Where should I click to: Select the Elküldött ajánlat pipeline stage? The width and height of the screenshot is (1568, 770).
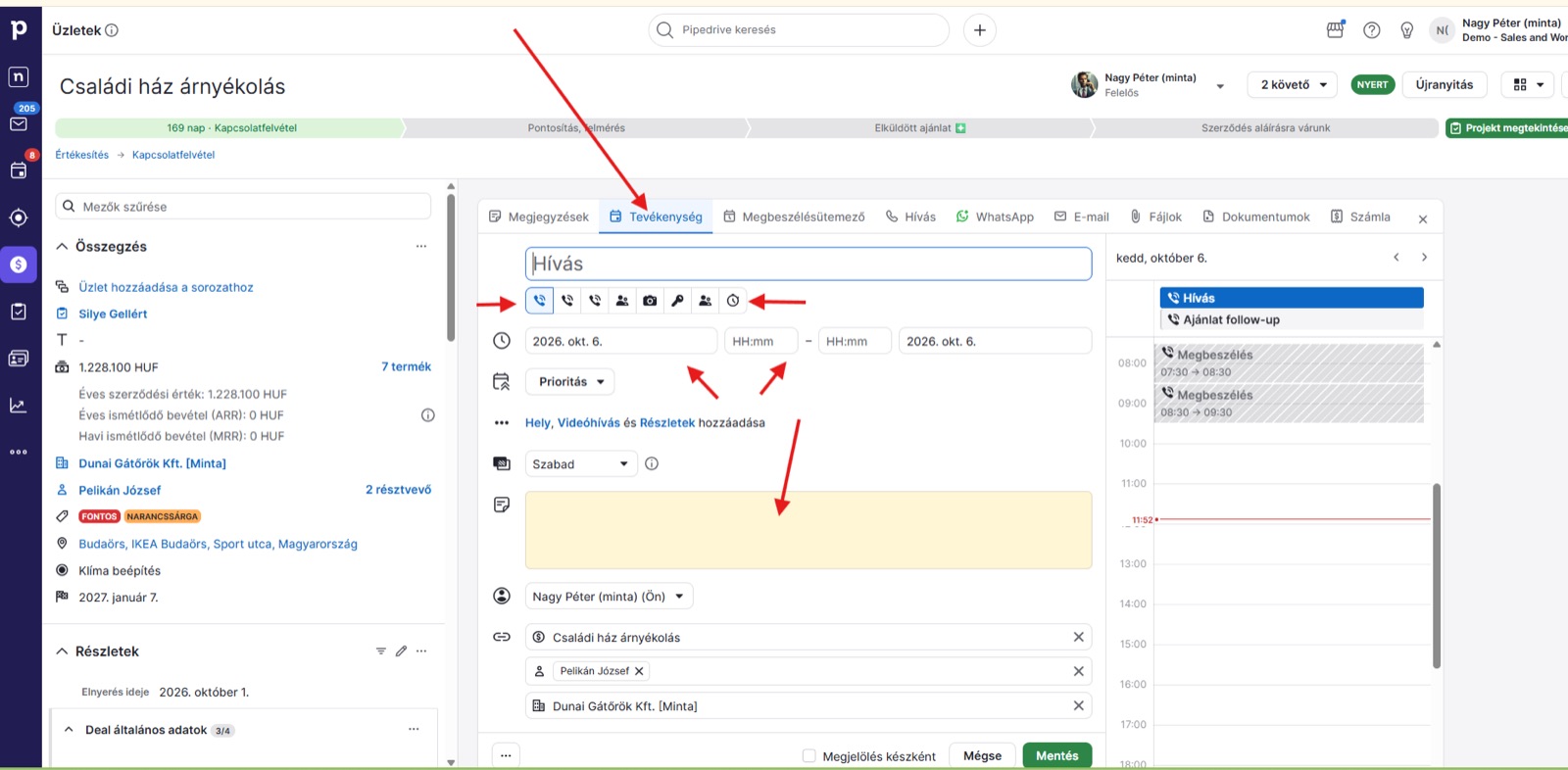919,128
